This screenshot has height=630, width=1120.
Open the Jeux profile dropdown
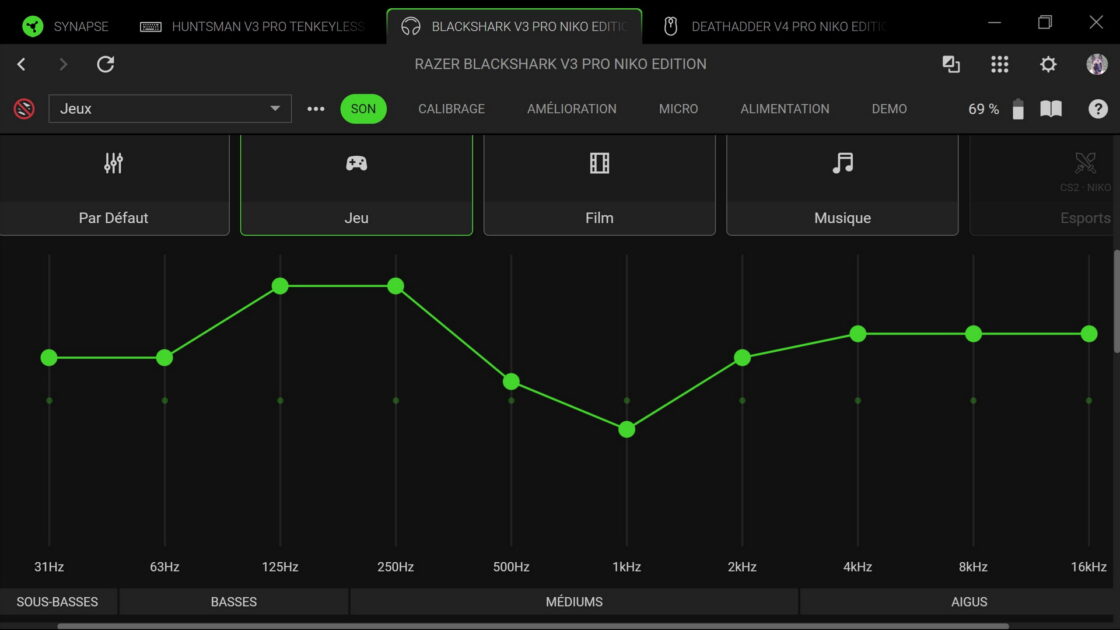[170, 109]
